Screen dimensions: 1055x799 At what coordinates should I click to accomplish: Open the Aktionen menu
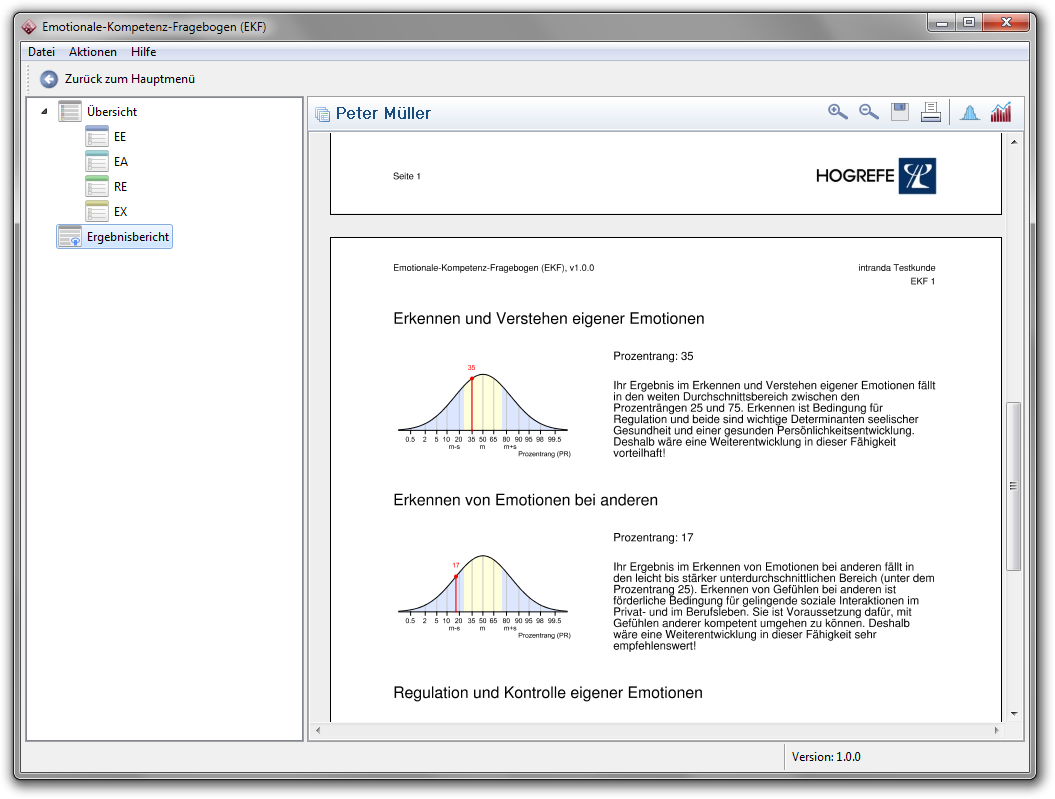click(93, 52)
